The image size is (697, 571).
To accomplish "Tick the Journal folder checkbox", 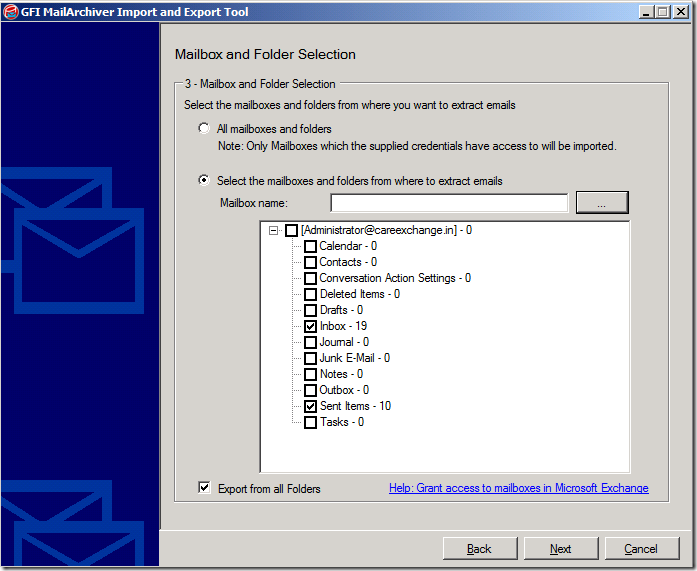I will (x=310, y=342).
